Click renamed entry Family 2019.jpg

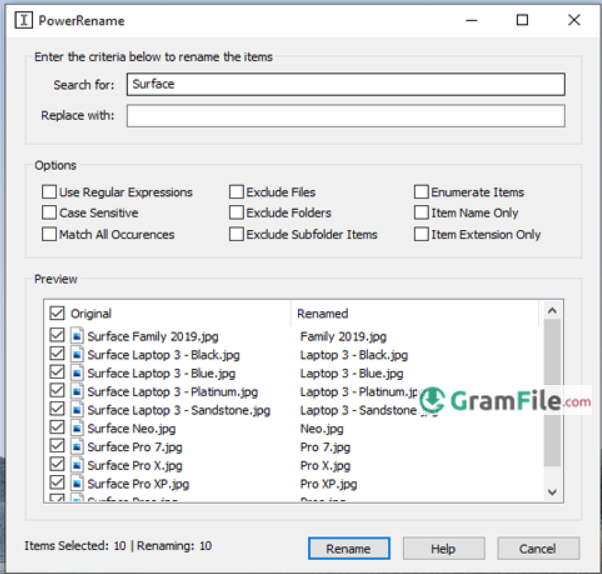(x=343, y=336)
